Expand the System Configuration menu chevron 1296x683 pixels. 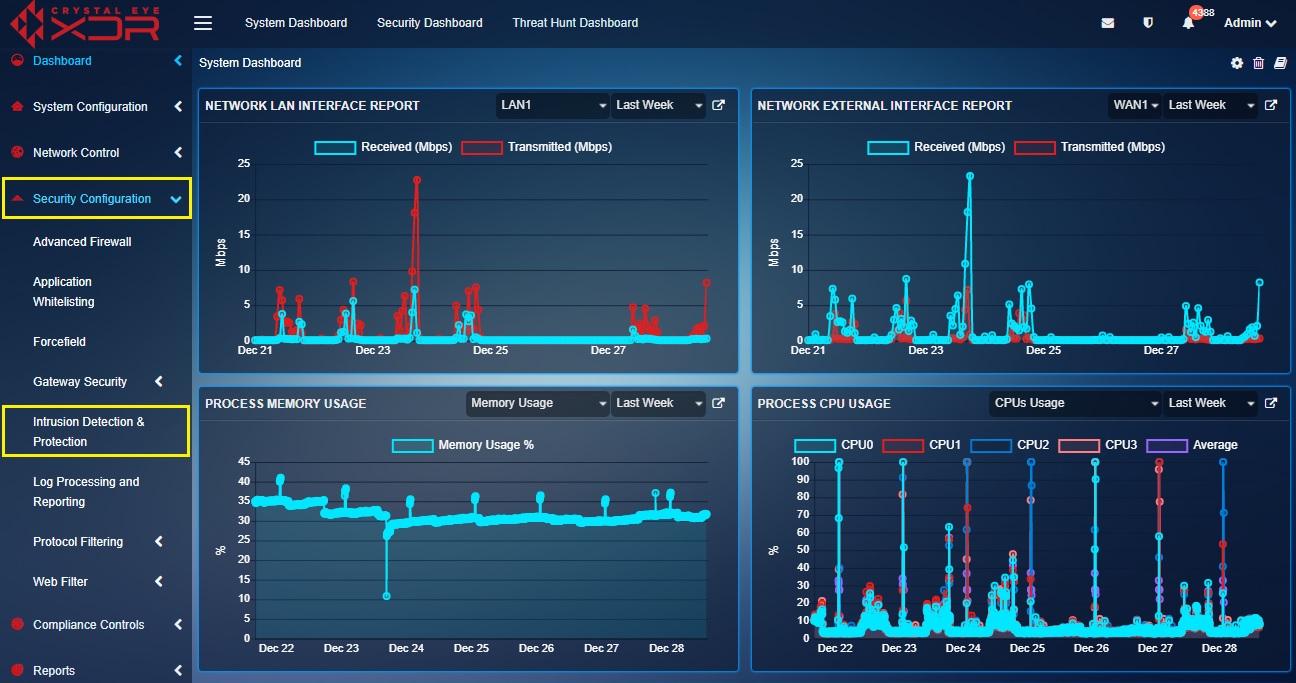178,107
